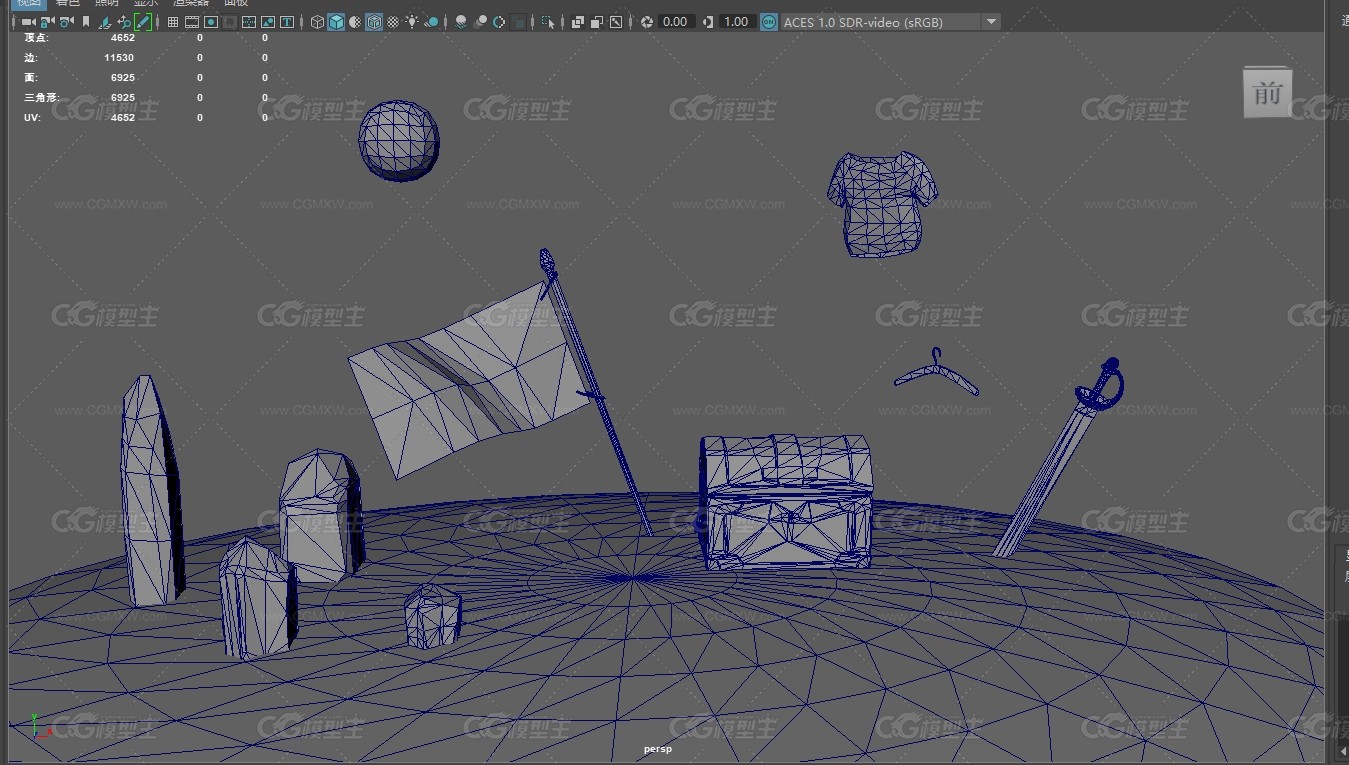This screenshot has width=1349, height=765.
Task: Toggle the X-Ray icon
Action: point(577,21)
